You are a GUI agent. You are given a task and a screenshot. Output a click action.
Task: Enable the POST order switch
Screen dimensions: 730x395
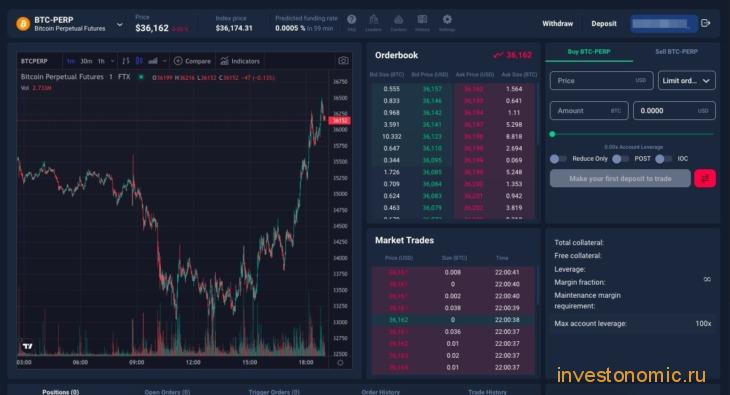tap(620, 159)
